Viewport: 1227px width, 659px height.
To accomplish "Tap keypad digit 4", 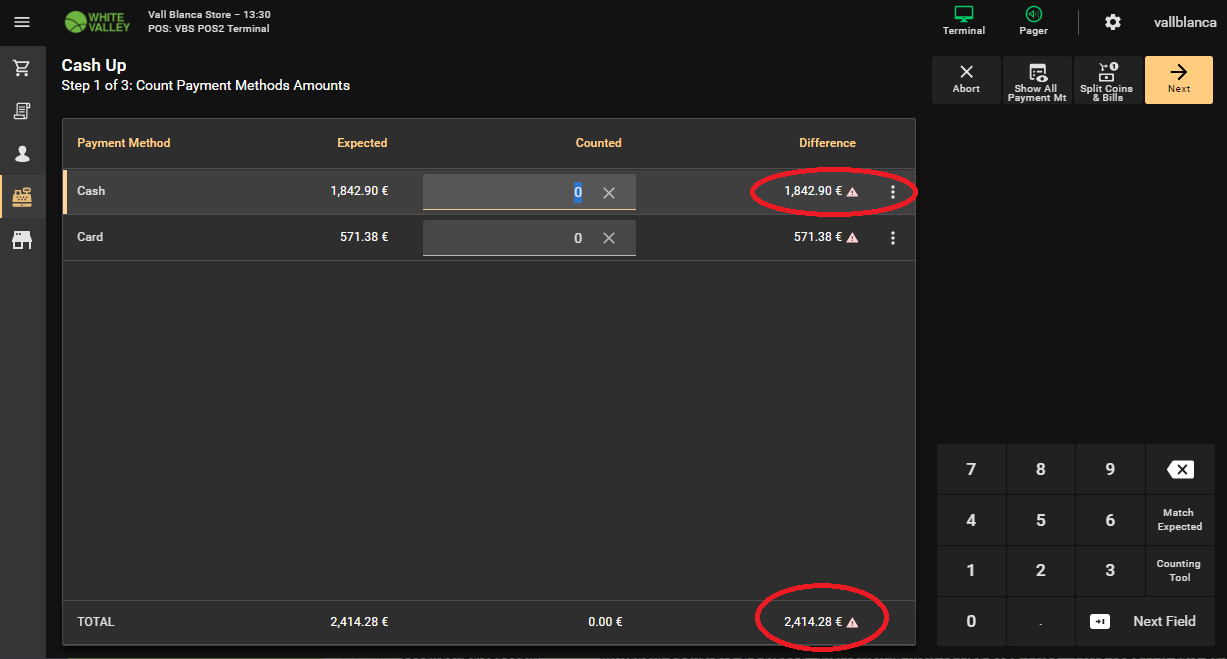I will pos(971,520).
